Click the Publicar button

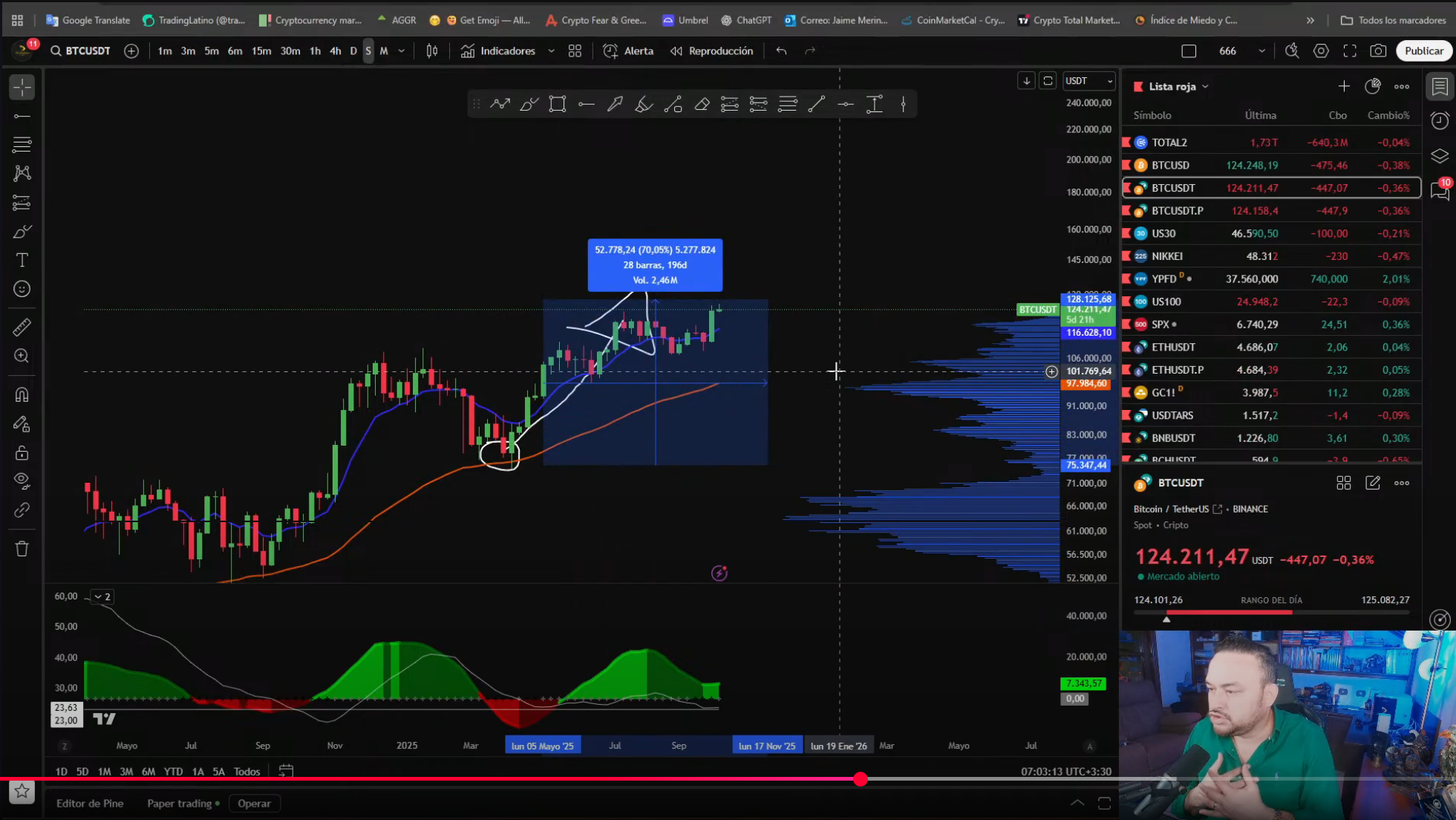point(1423,51)
